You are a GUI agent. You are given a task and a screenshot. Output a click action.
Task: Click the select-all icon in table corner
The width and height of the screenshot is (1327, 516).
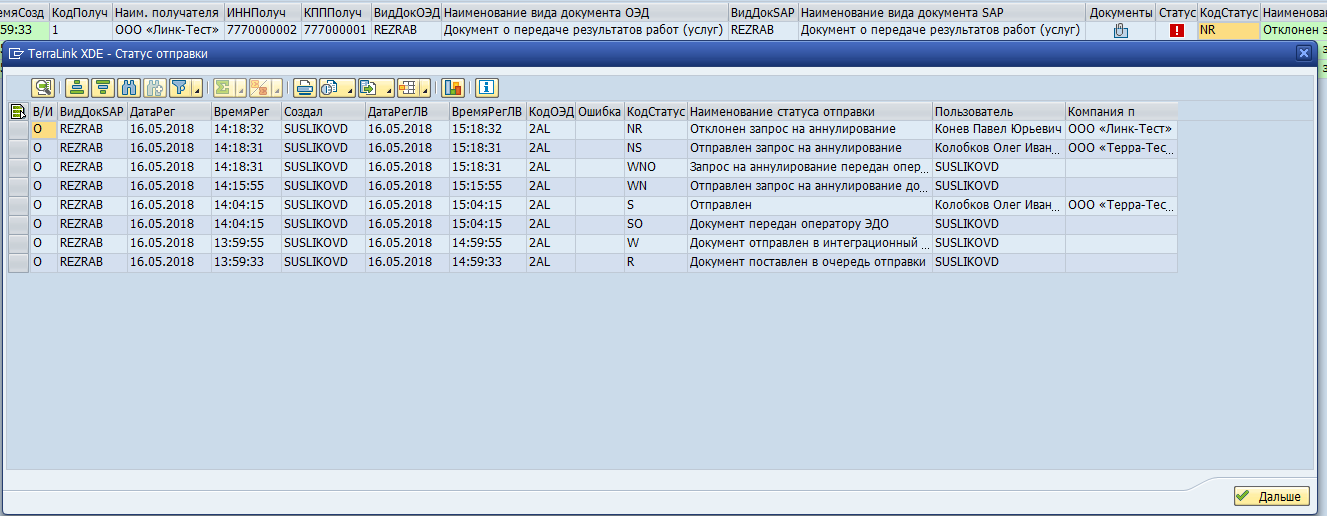click(x=18, y=111)
